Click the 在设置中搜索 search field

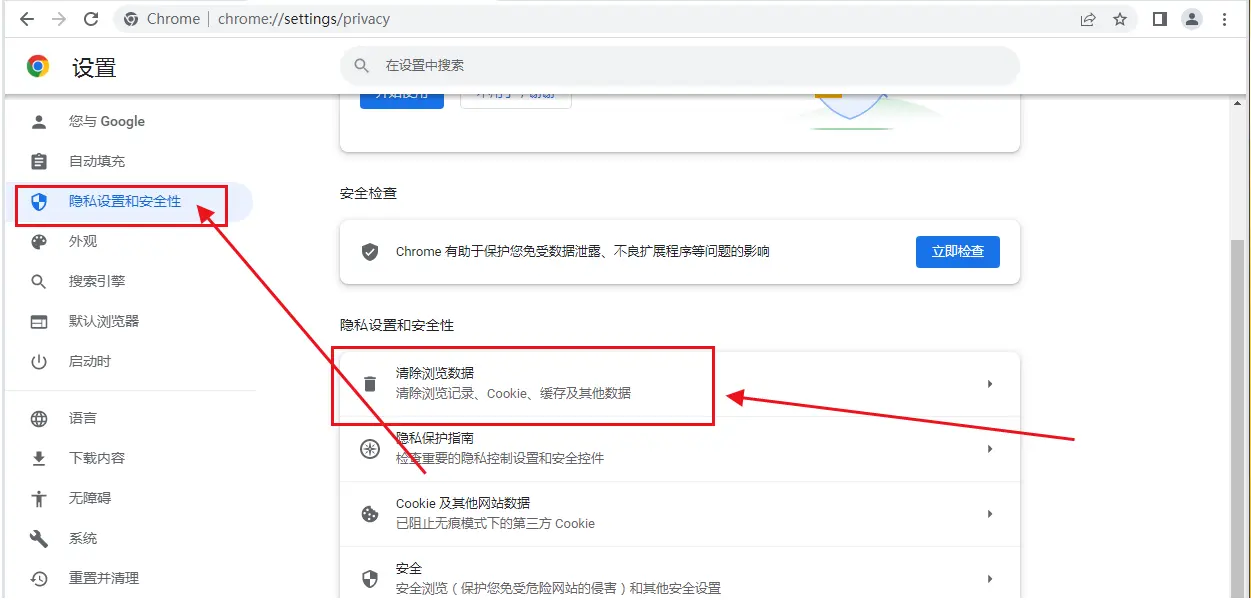point(680,66)
